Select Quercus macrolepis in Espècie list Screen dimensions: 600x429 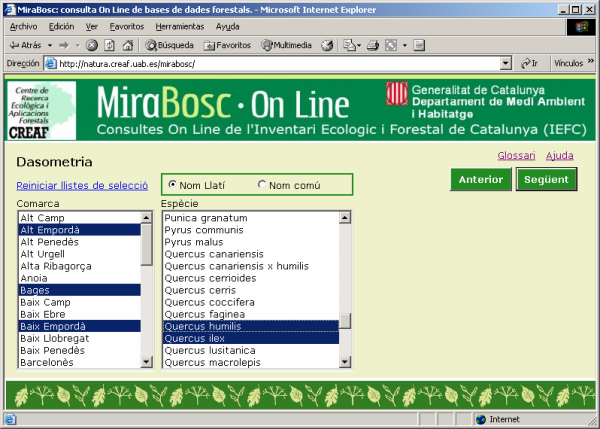pos(251,362)
